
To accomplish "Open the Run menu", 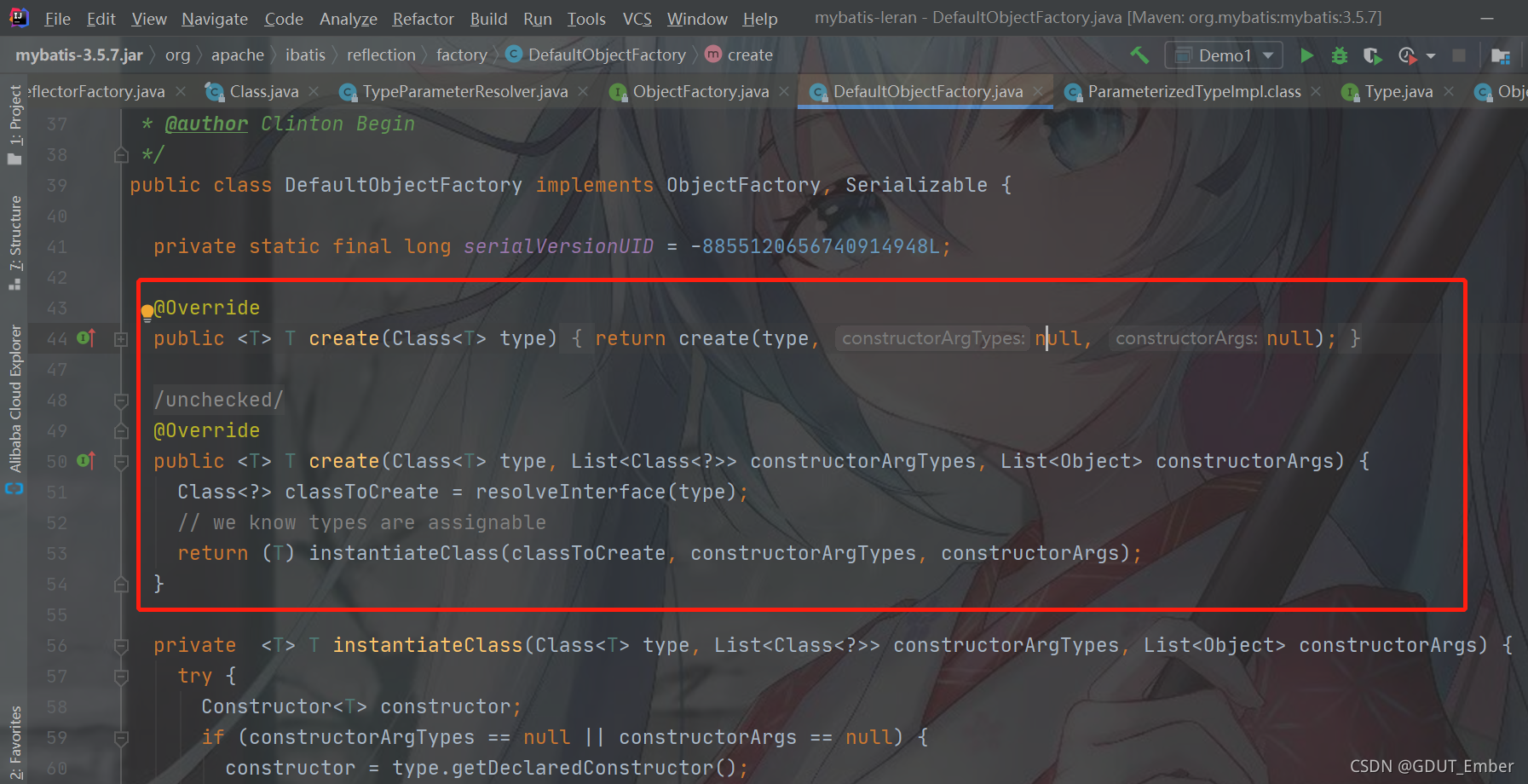I will click(537, 19).
